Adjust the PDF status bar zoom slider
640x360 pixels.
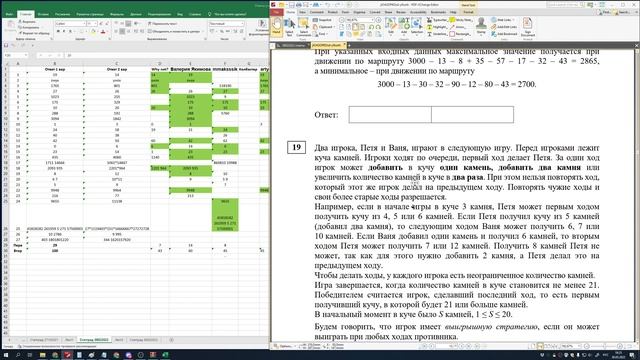coord(604,346)
